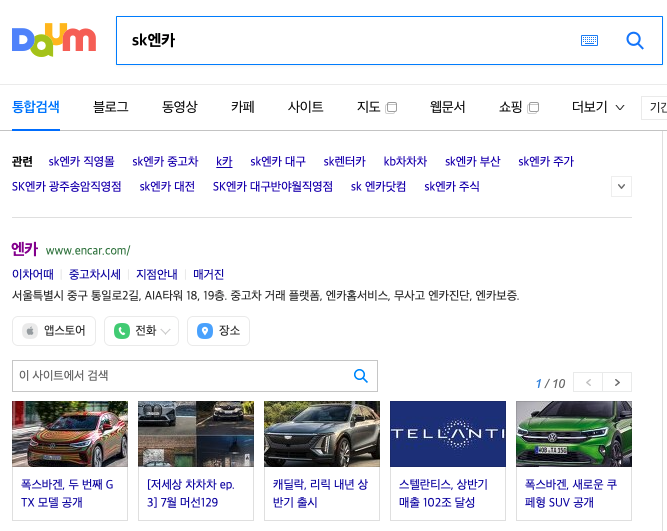Open article 캐딜락, 리릭 내년 상반기 출시
Screen dimensions: 667x531
click(x=320, y=493)
